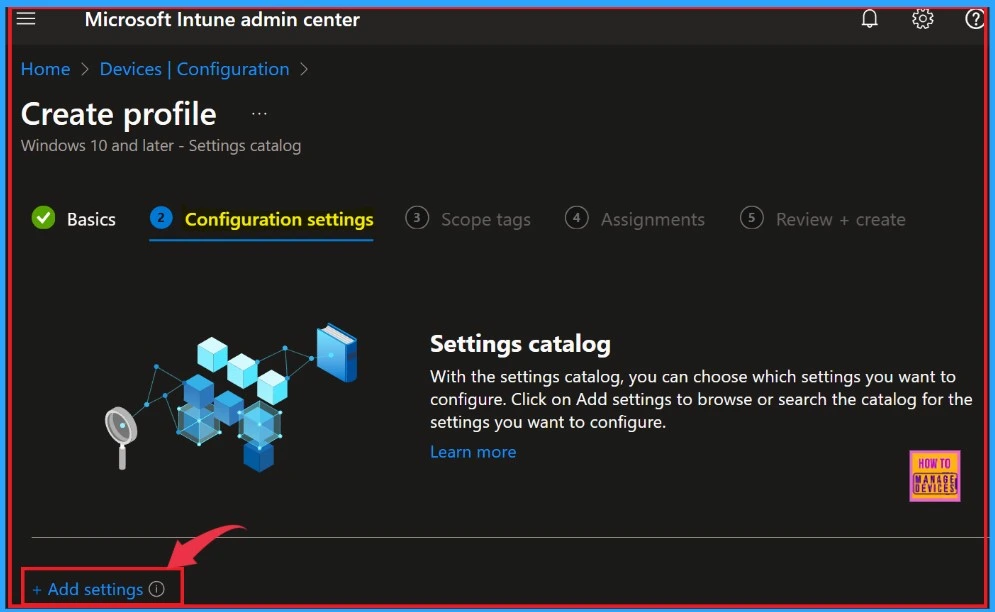
Task: Click the step 2 number circle
Action: coord(161,218)
